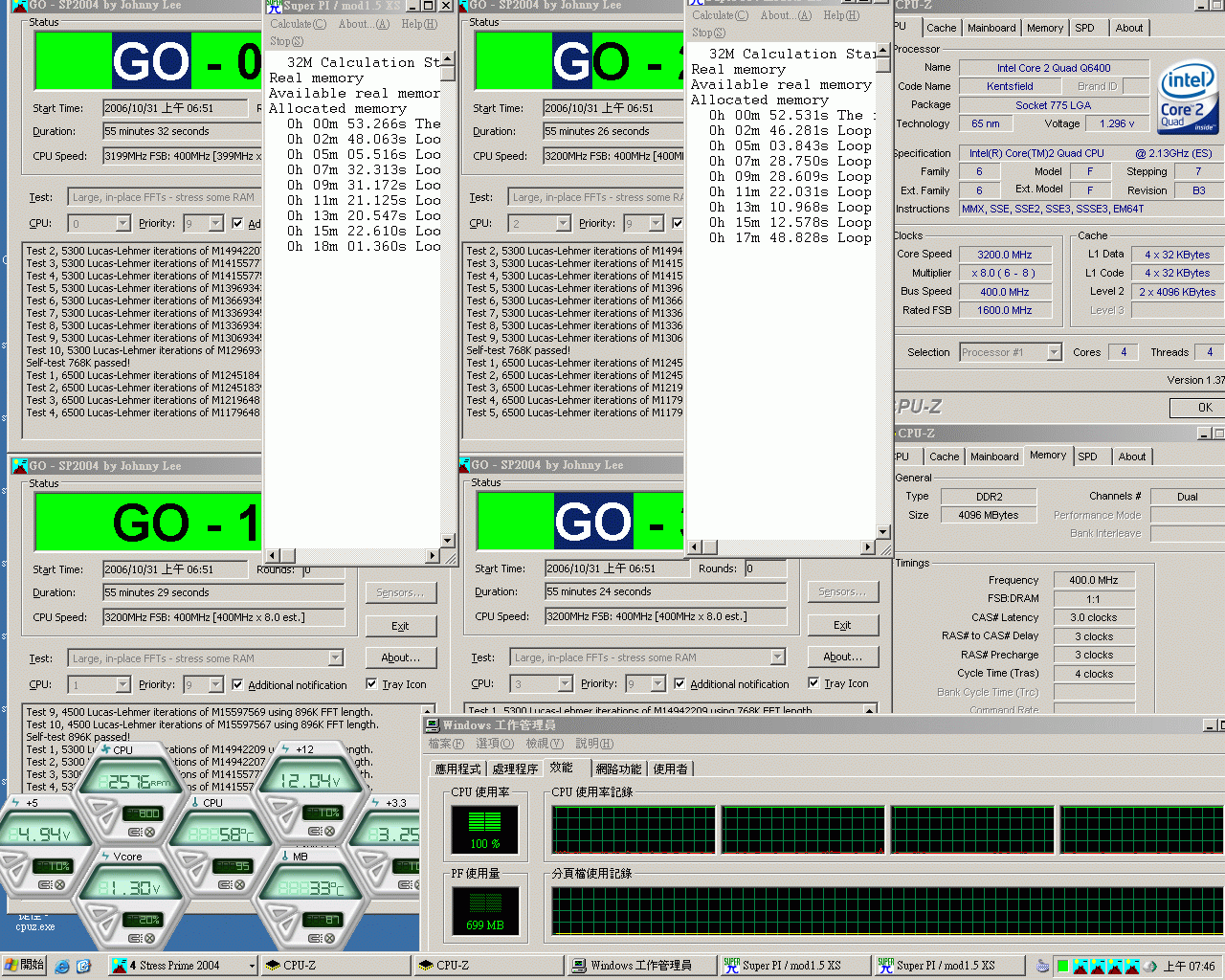Open the Processor #1 selection dropdown in CPU-Z
1225x980 pixels.
click(x=1054, y=352)
